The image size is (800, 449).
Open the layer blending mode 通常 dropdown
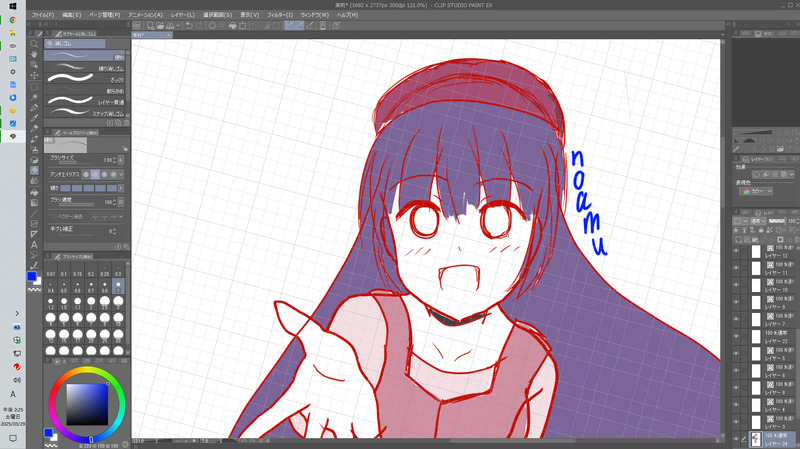757,221
